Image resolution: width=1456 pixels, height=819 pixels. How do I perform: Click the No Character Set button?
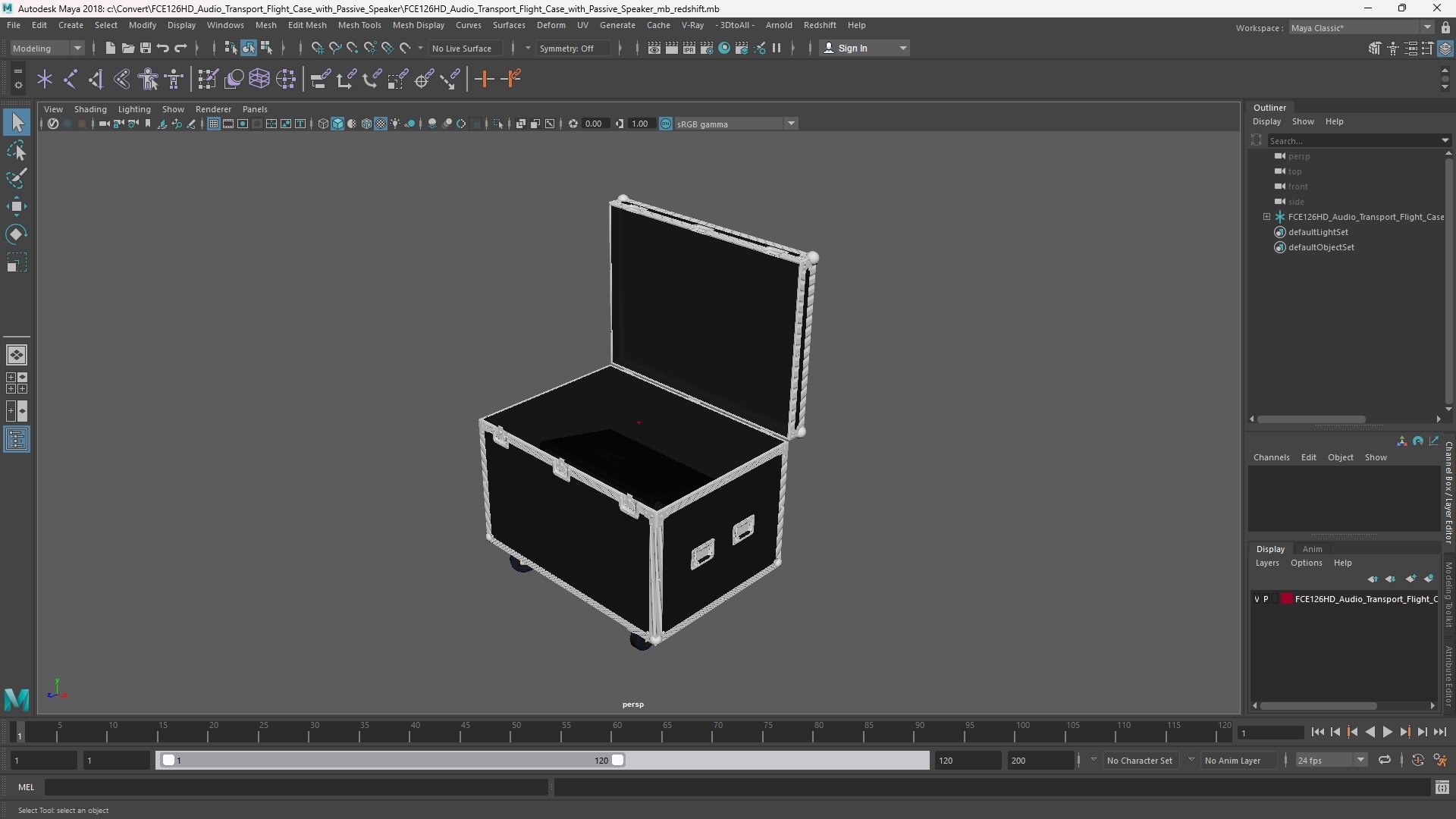[1139, 760]
